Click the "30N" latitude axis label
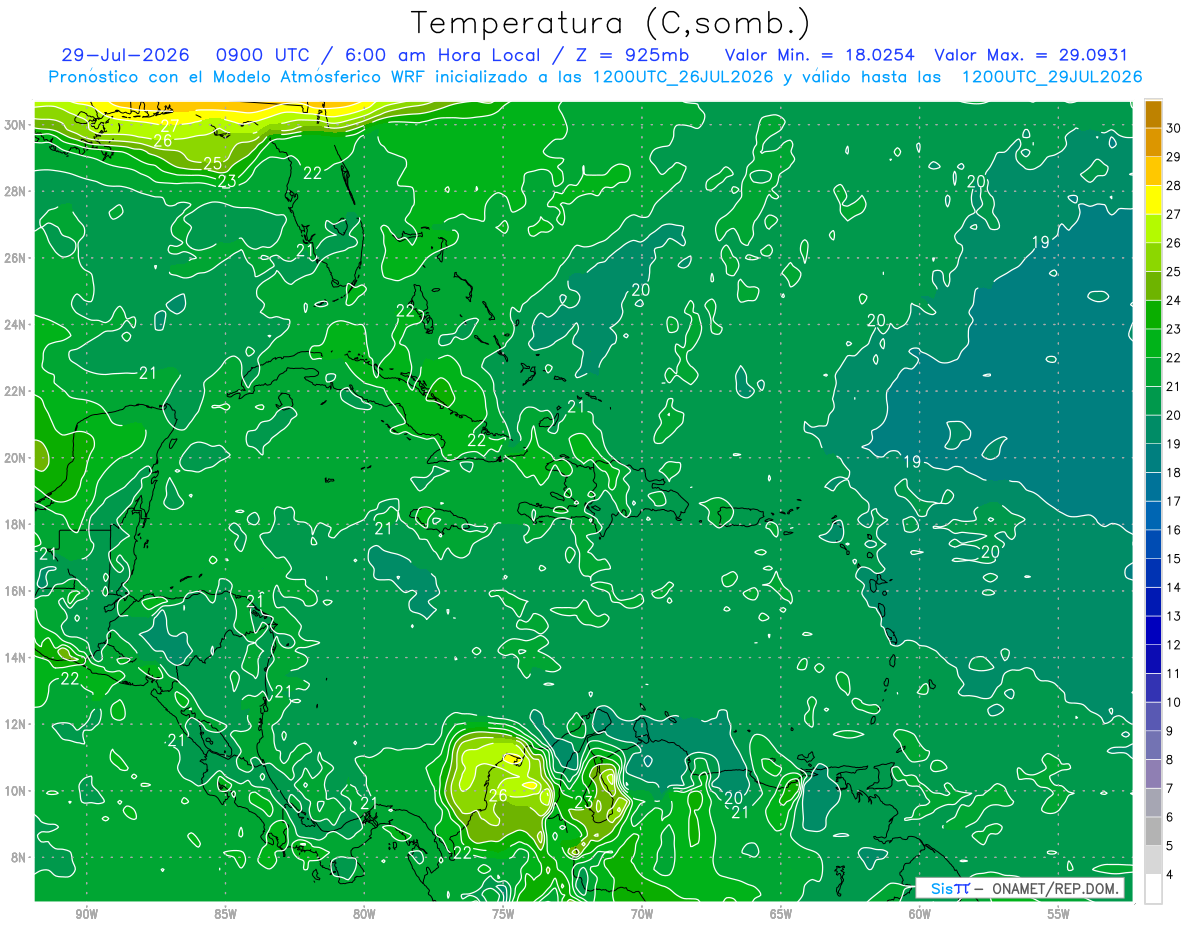Screen dimensions: 1200x927 point(15,125)
